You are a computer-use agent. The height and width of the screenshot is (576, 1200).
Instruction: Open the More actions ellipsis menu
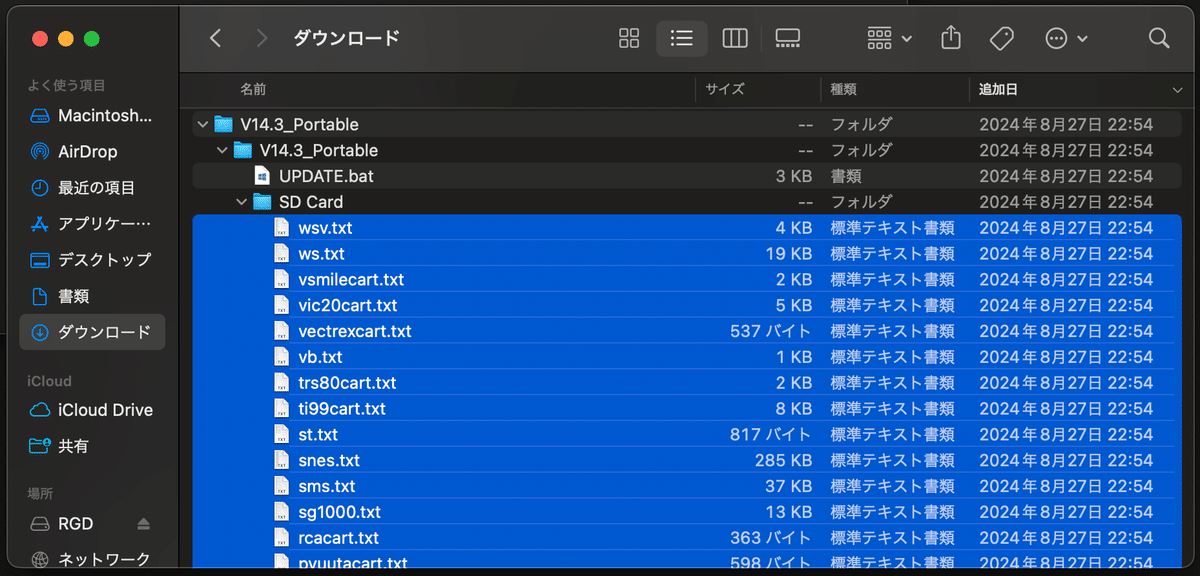(1066, 38)
